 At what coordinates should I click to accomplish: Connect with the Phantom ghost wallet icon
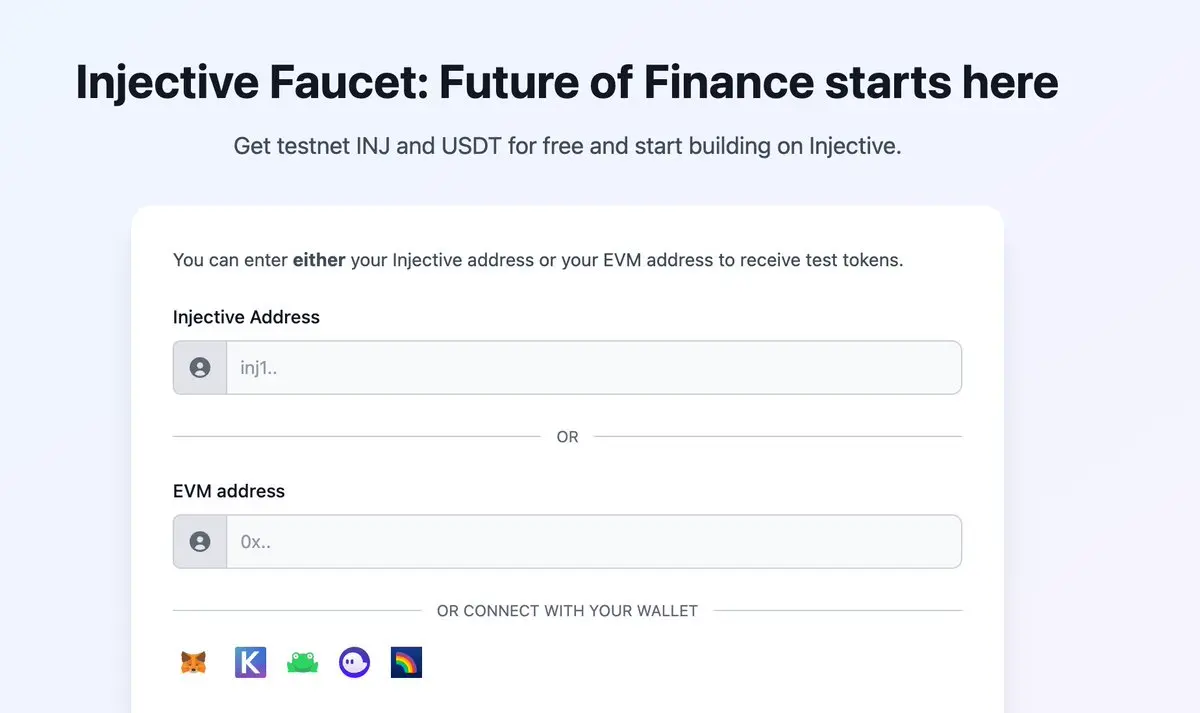354,662
